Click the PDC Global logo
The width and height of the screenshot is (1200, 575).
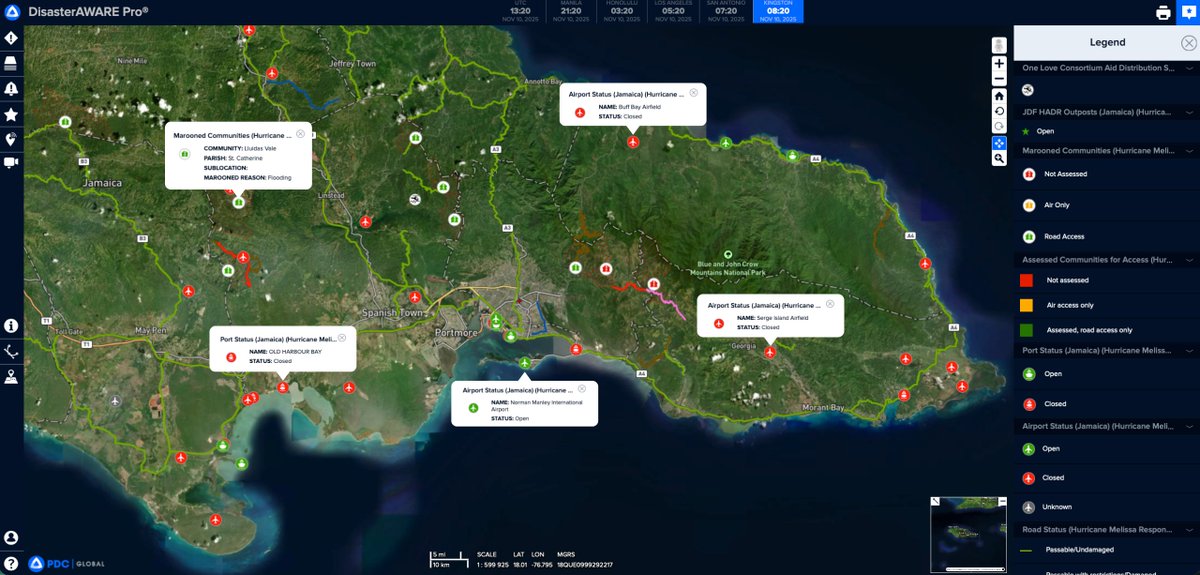(66, 563)
